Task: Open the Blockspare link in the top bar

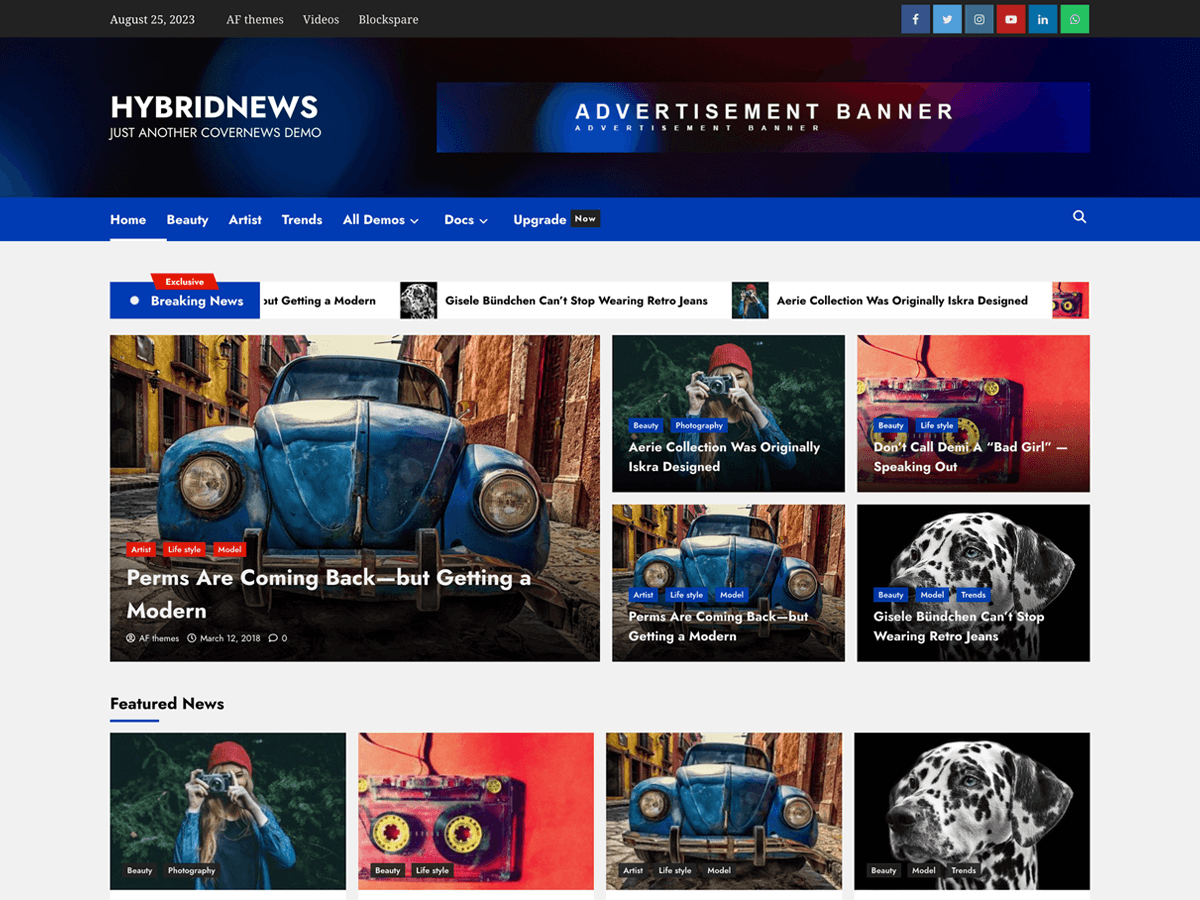Action: coord(388,18)
